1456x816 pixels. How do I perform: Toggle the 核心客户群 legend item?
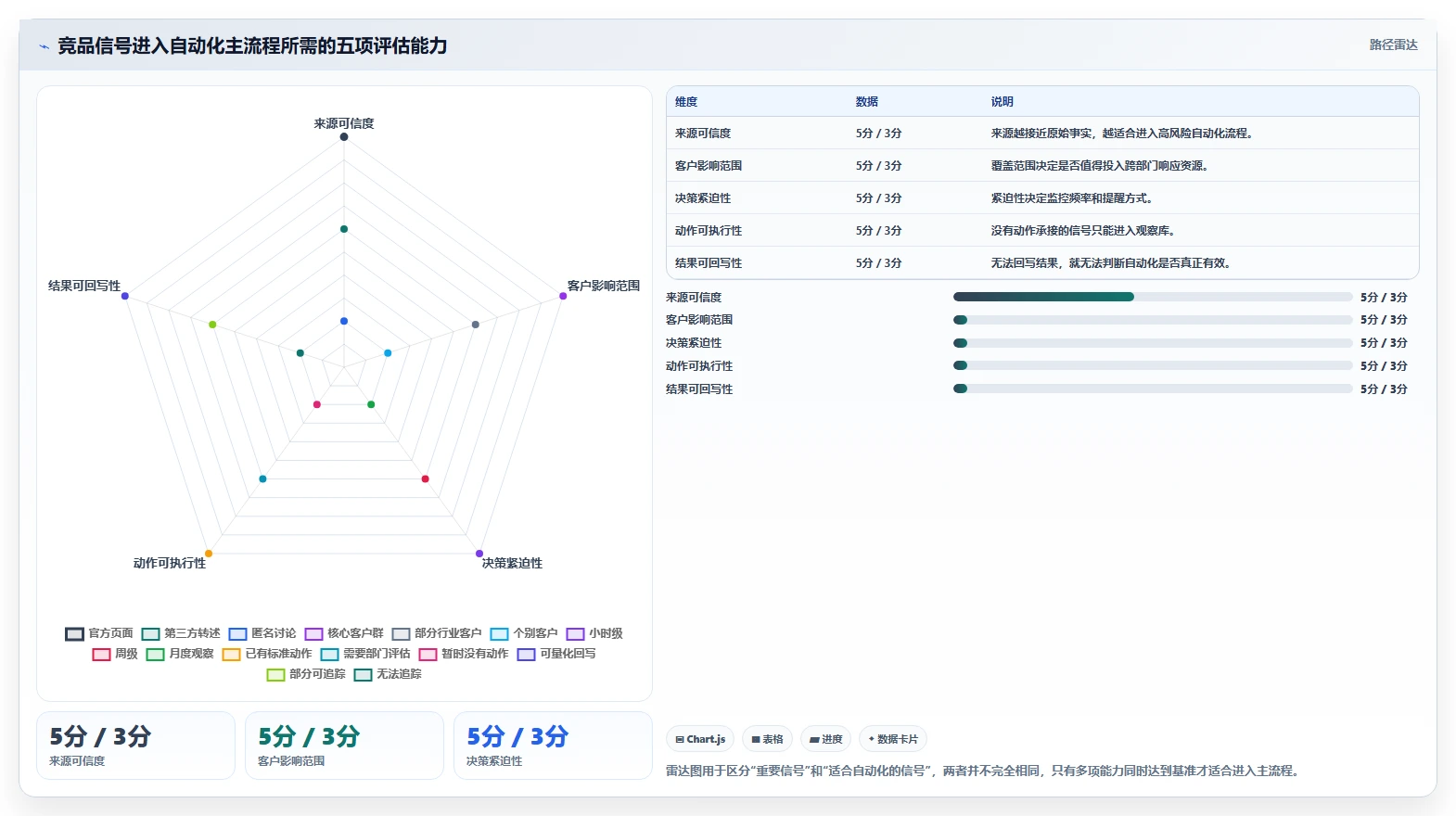(344, 633)
